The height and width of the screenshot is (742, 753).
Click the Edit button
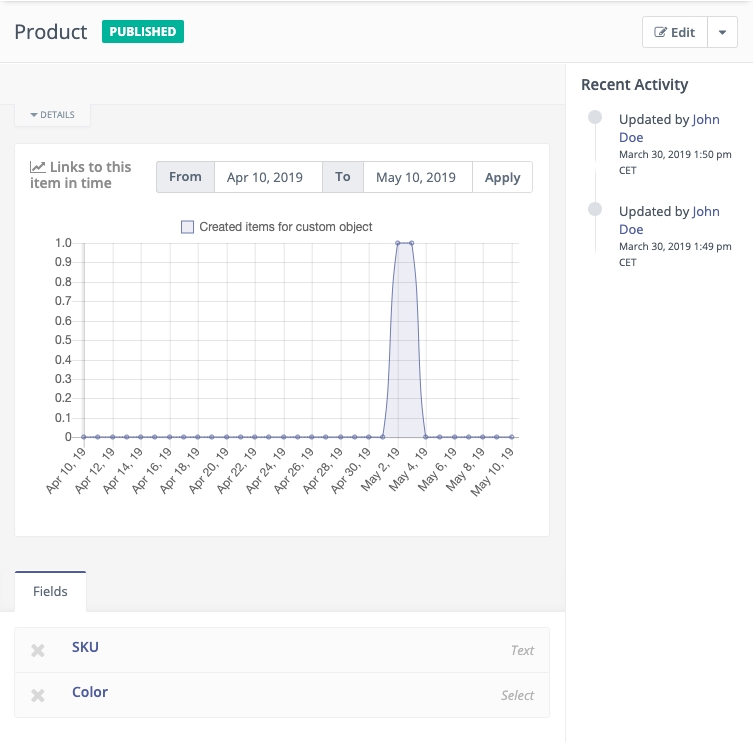pos(674,32)
